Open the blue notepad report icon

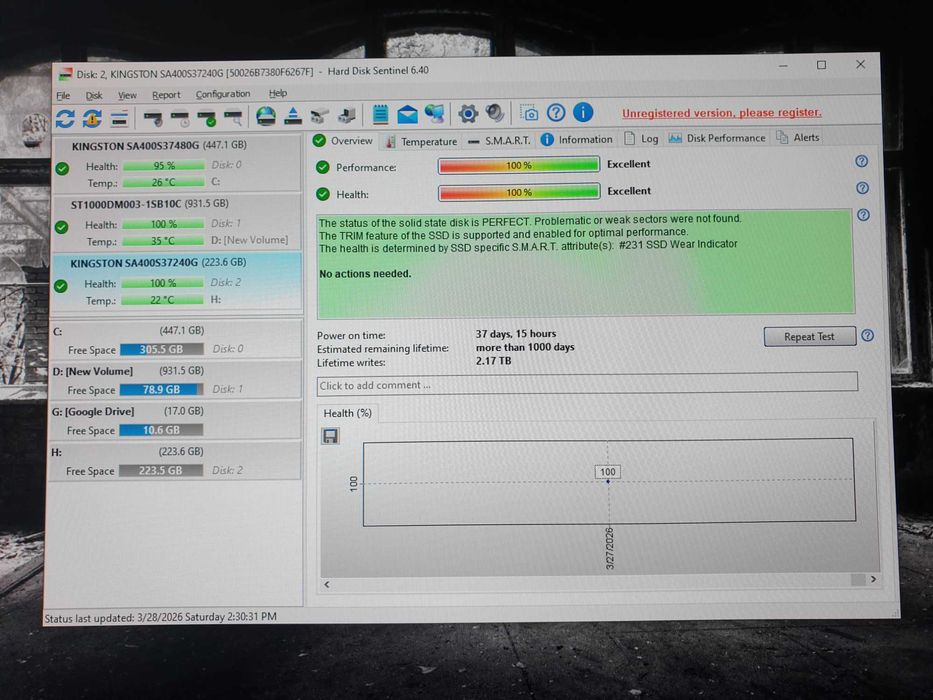click(x=380, y=114)
